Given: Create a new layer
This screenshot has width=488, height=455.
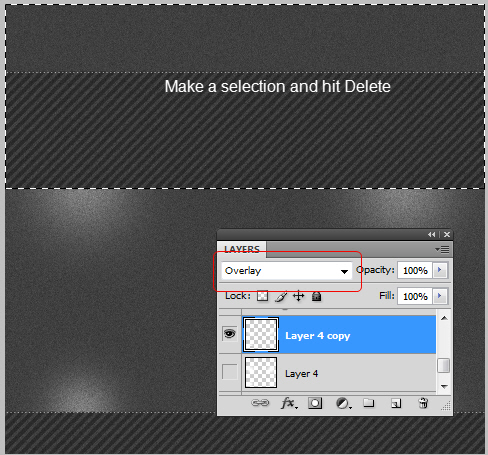Looking at the screenshot, I should [x=396, y=404].
